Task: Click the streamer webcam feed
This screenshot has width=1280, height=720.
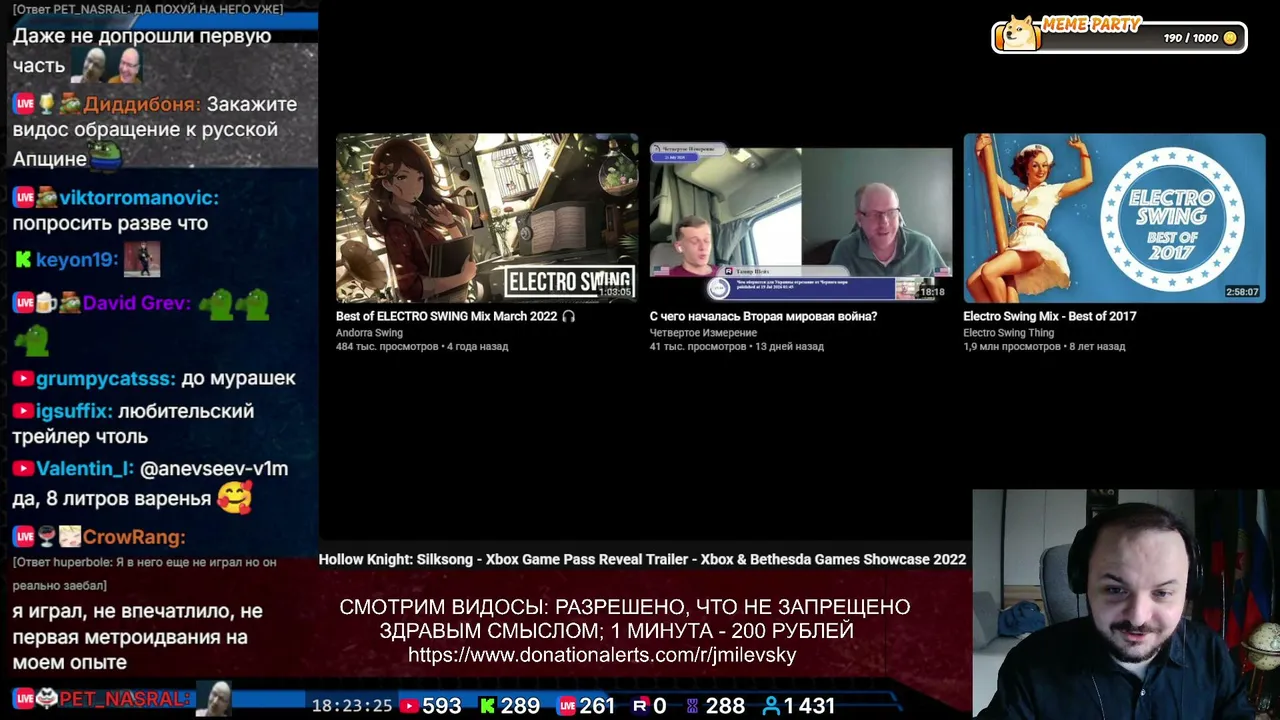Action: point(1126,604)
